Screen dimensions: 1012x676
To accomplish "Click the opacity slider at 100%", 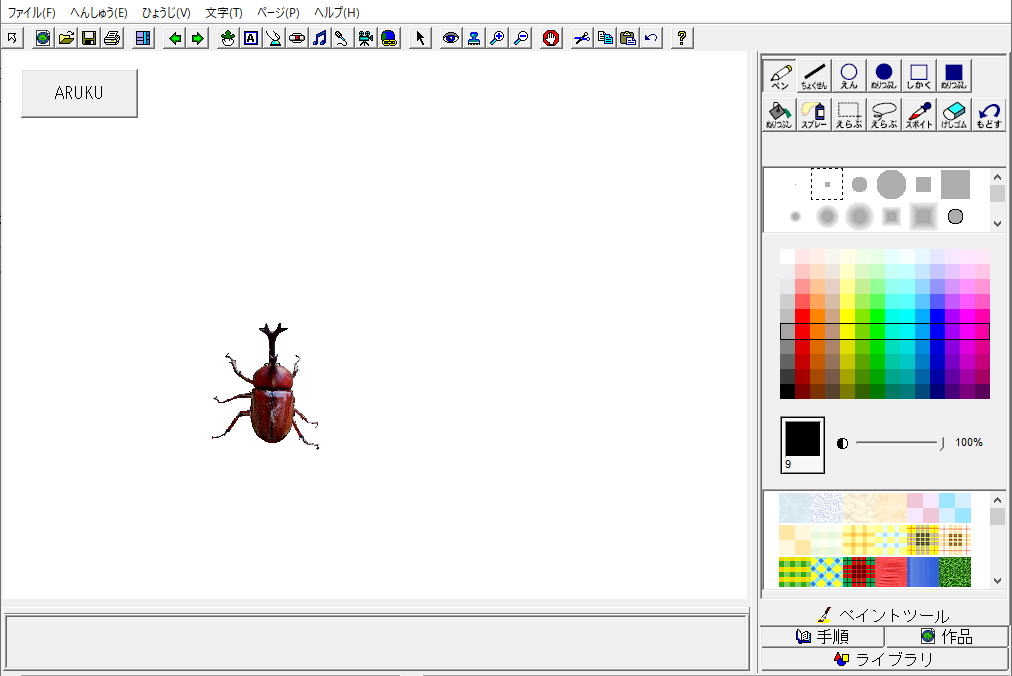I will tap(942, 442).
